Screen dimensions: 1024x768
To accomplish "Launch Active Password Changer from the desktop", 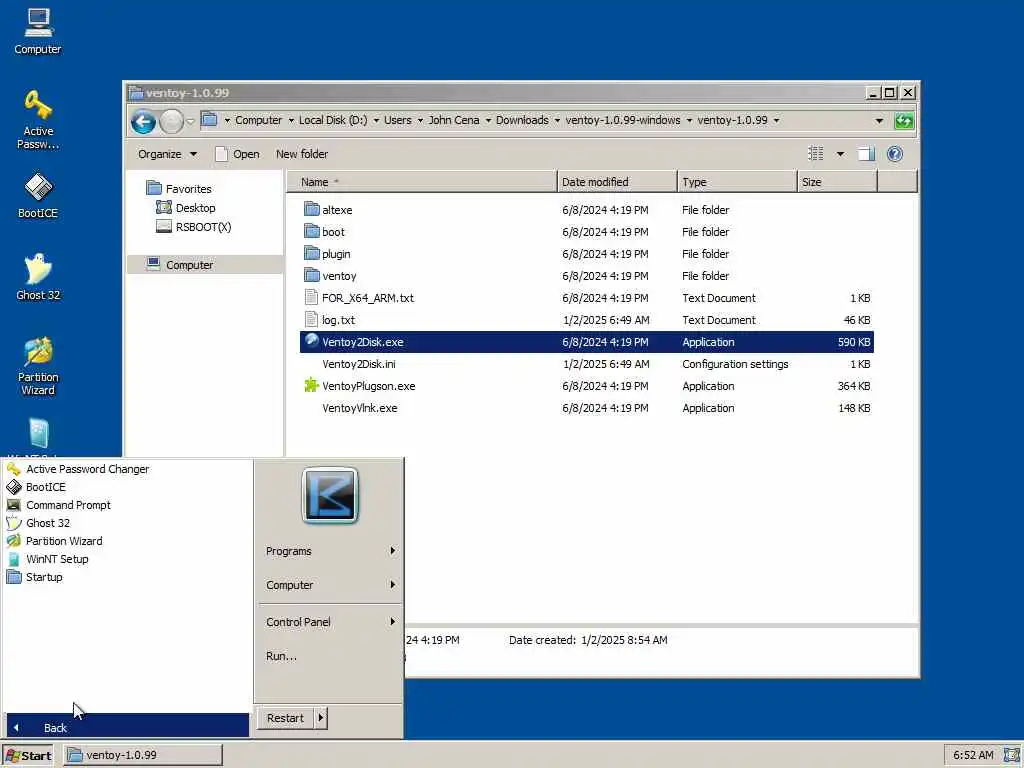I will [x=38, y=120].
